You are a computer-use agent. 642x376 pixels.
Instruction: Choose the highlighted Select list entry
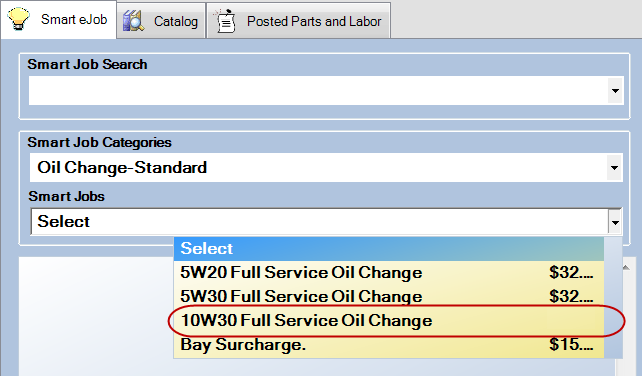[389, 249]
